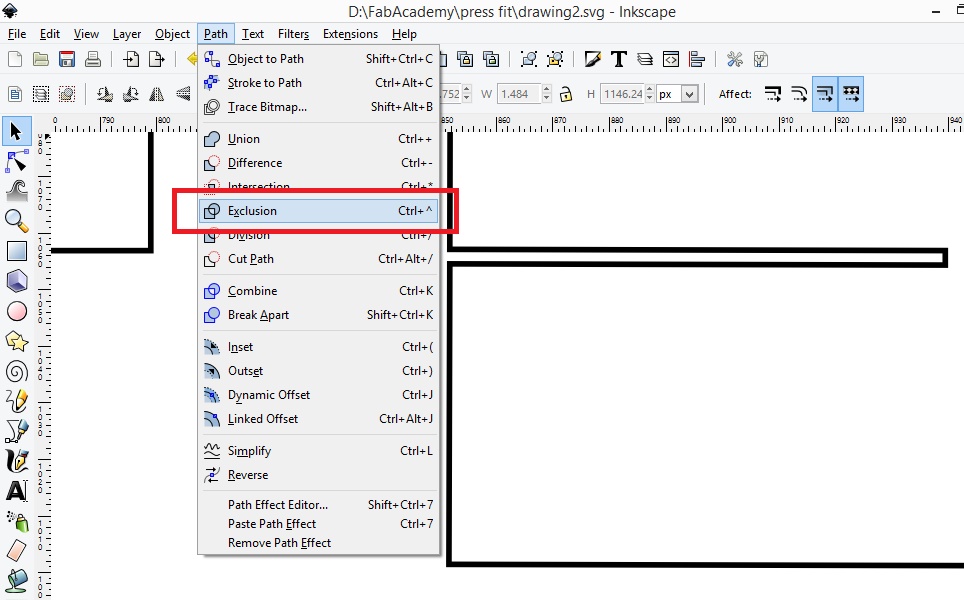Select the Node edit tool
The height and width of the screenshot is (600, 964).
[17, 161]
